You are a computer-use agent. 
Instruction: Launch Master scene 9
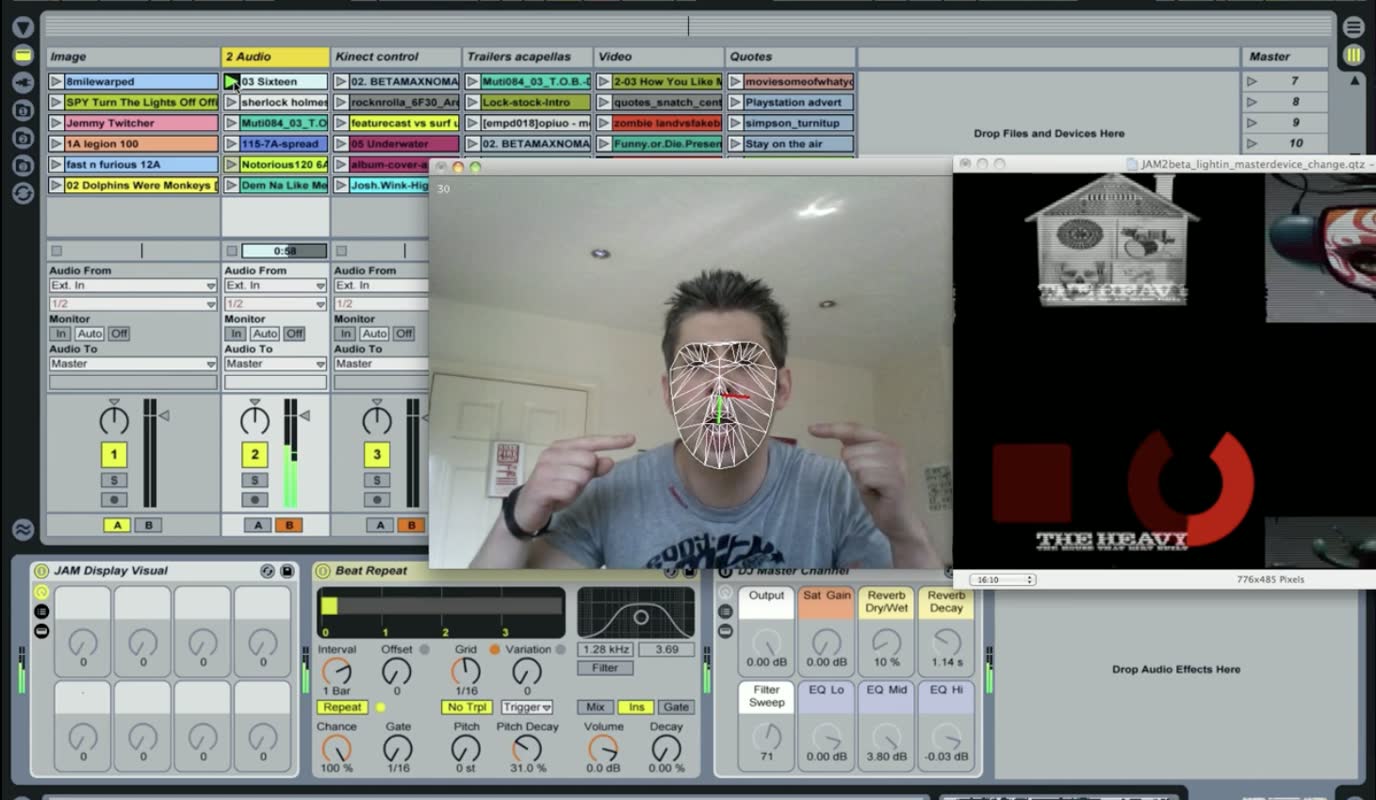(x=1251, y=123)
